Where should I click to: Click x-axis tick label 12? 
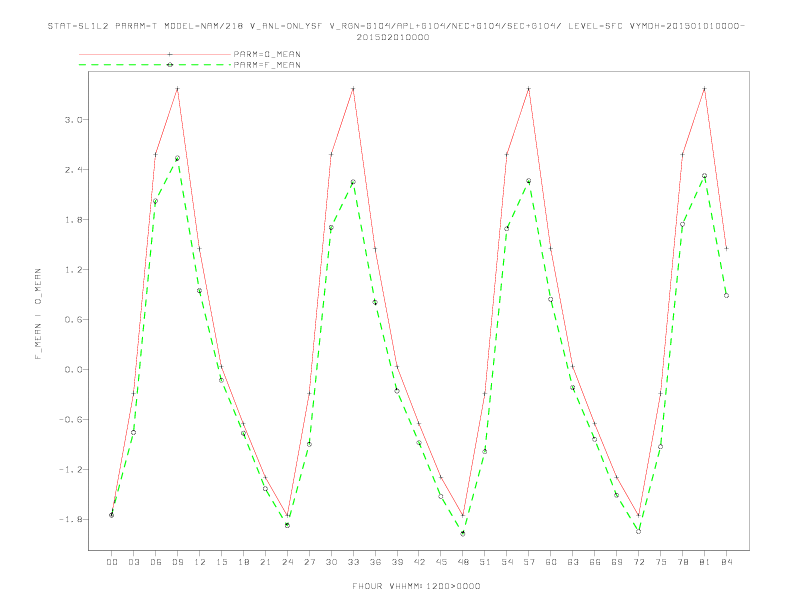click(x=200, y=562)
